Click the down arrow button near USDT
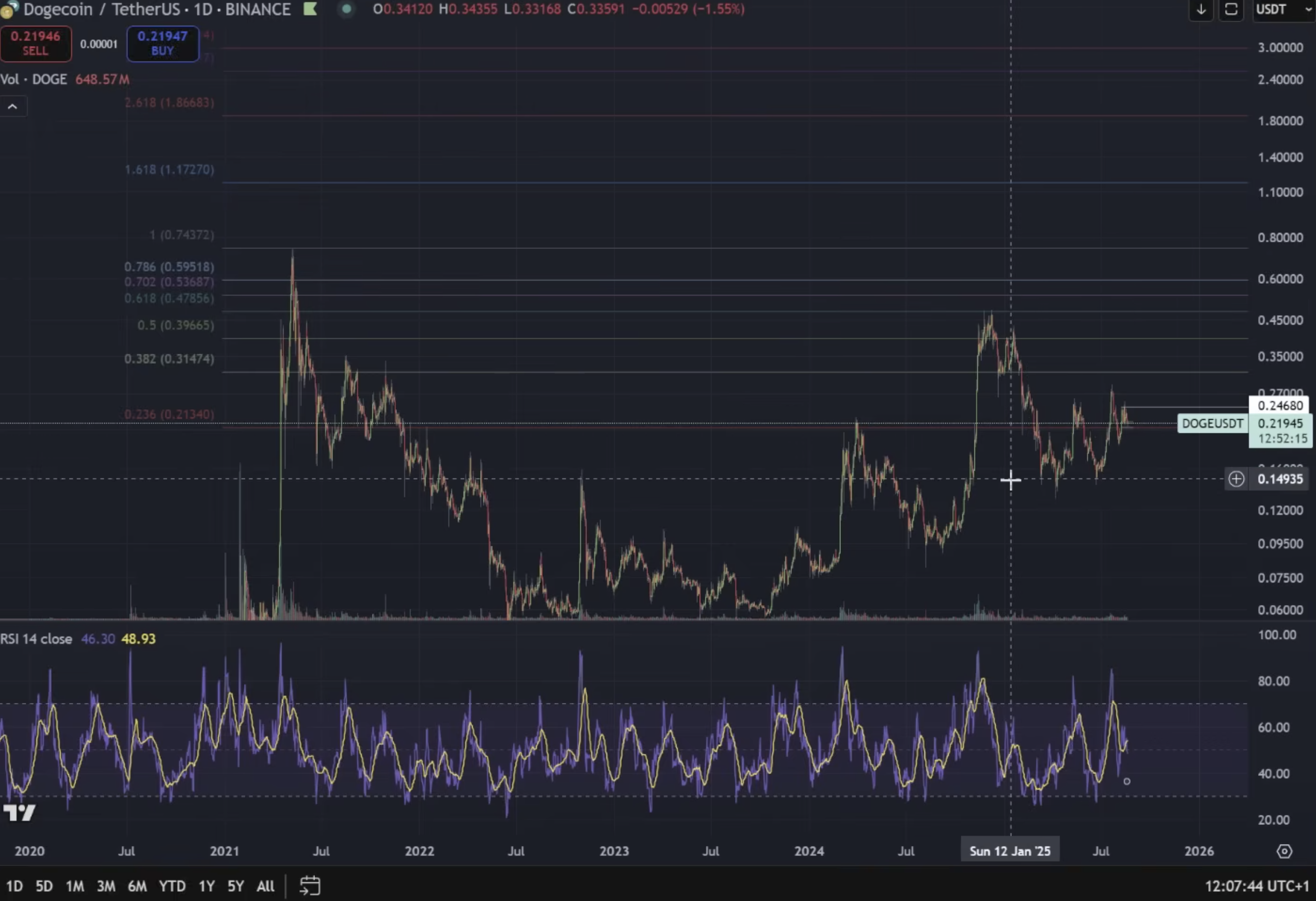 click(x=1201, y=10)
